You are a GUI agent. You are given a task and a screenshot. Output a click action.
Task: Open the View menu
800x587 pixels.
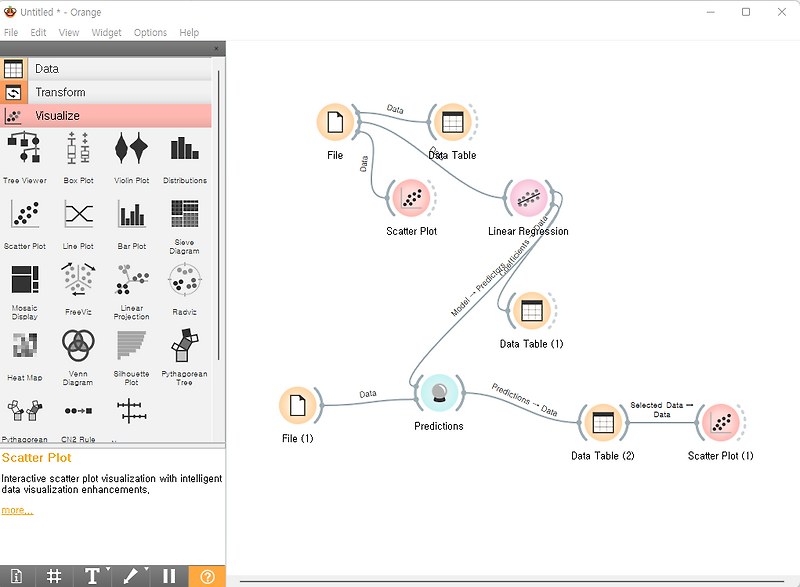pyautogui.click(x=69, y=33)
